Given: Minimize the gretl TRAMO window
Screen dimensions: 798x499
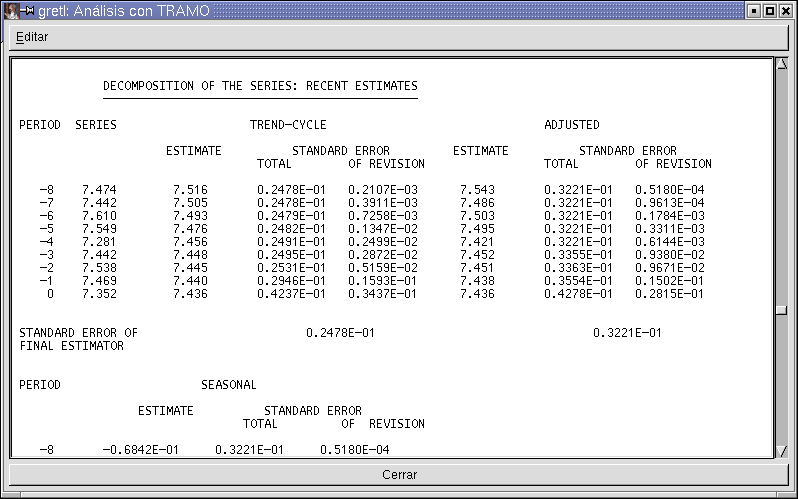Looking at the screenshot, I should click(x=754, y=11).
